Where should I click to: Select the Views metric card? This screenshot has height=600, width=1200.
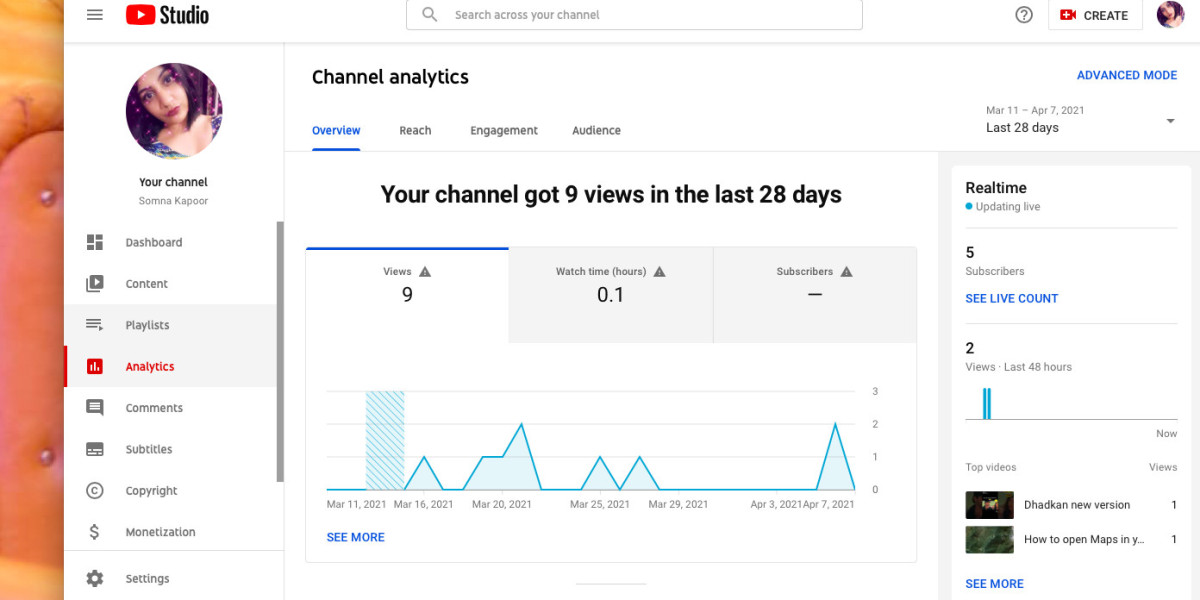pyautogui.click(x=407, y=295)
